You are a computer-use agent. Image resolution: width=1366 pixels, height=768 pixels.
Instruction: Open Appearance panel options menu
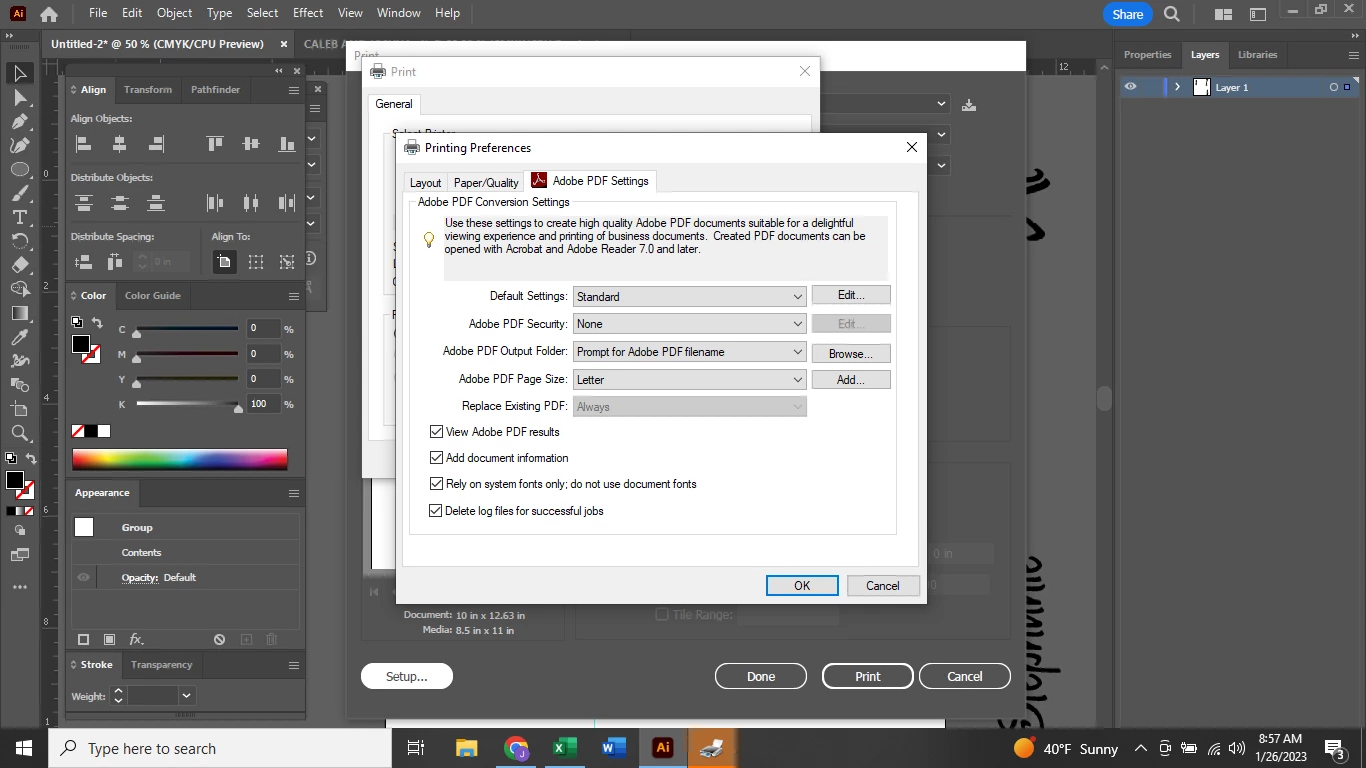click(294, 493)
